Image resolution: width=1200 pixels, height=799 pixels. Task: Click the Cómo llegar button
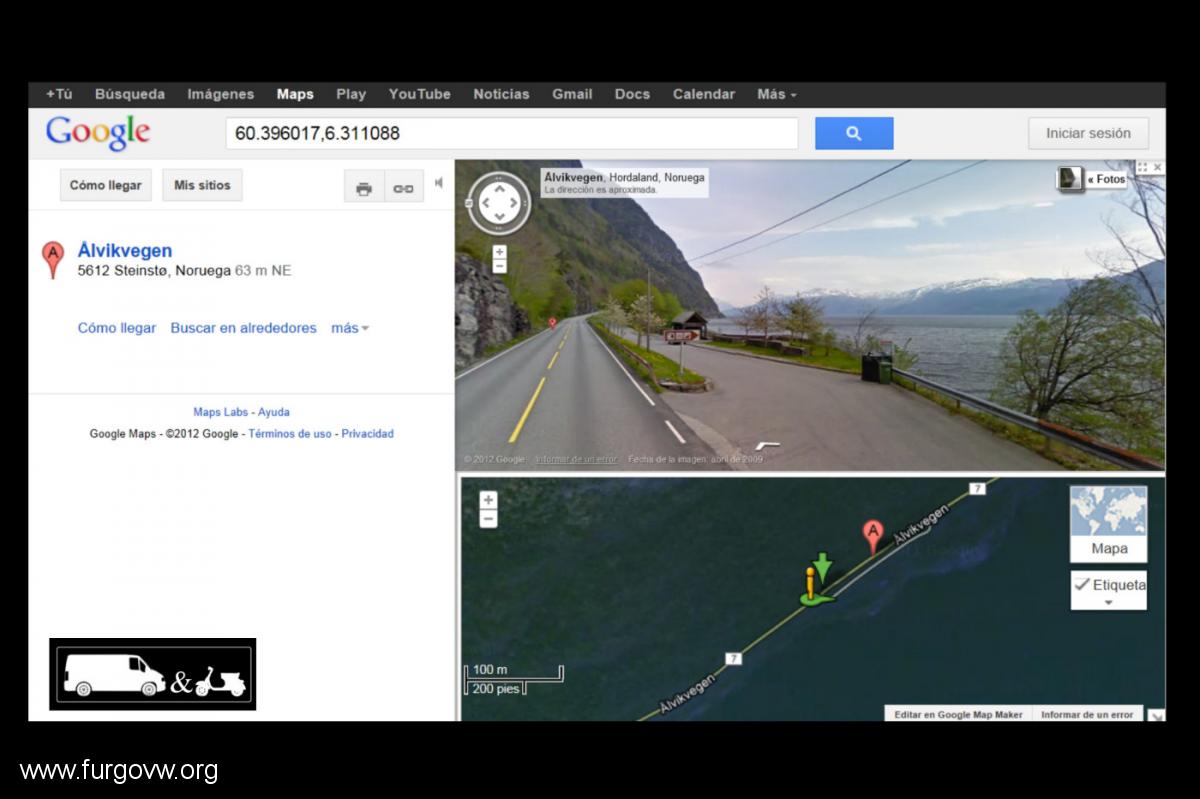pos(106,185)
